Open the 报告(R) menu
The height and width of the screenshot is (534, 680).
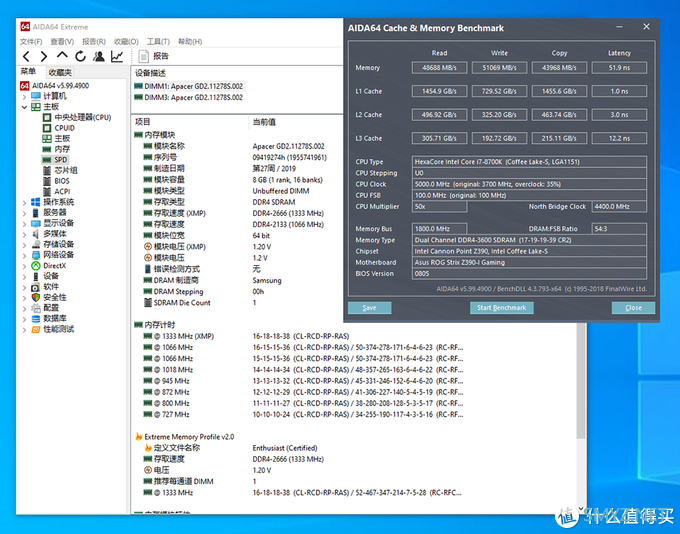tap(94, 41)
